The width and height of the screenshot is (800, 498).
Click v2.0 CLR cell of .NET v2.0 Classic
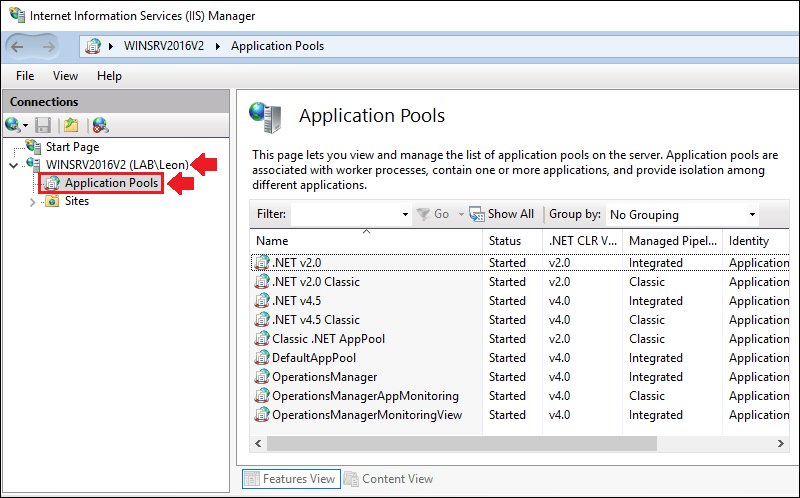click(559, 282)
